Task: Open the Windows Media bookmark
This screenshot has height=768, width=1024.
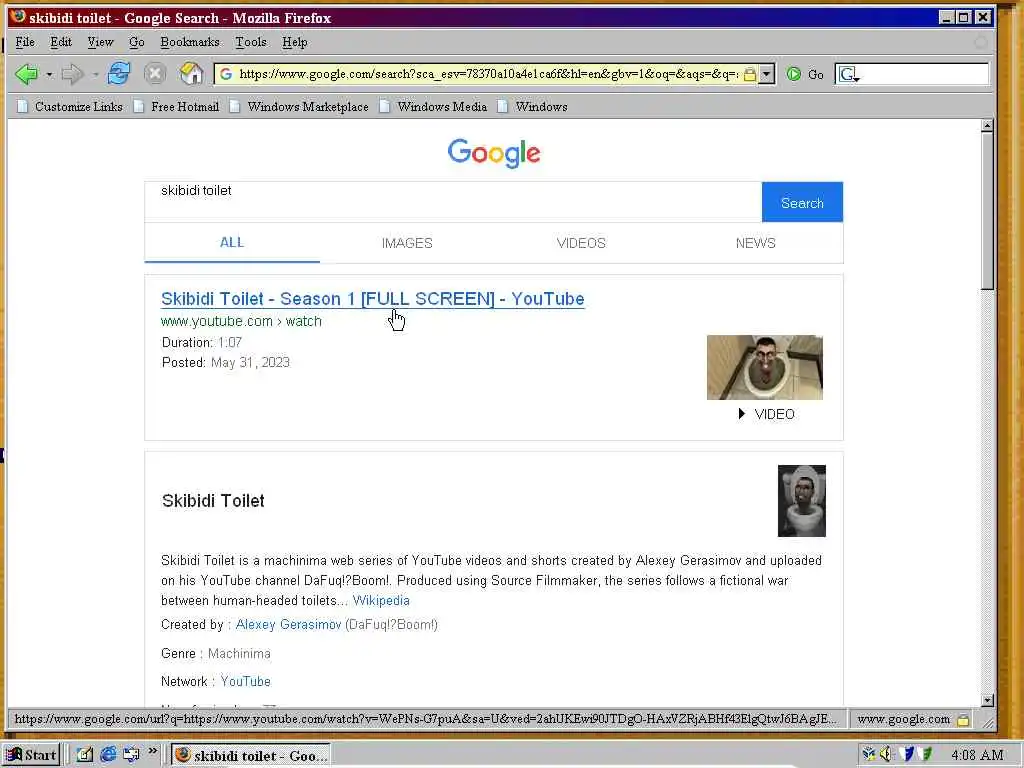Action: pyautogui.click(x=434, y=106)
